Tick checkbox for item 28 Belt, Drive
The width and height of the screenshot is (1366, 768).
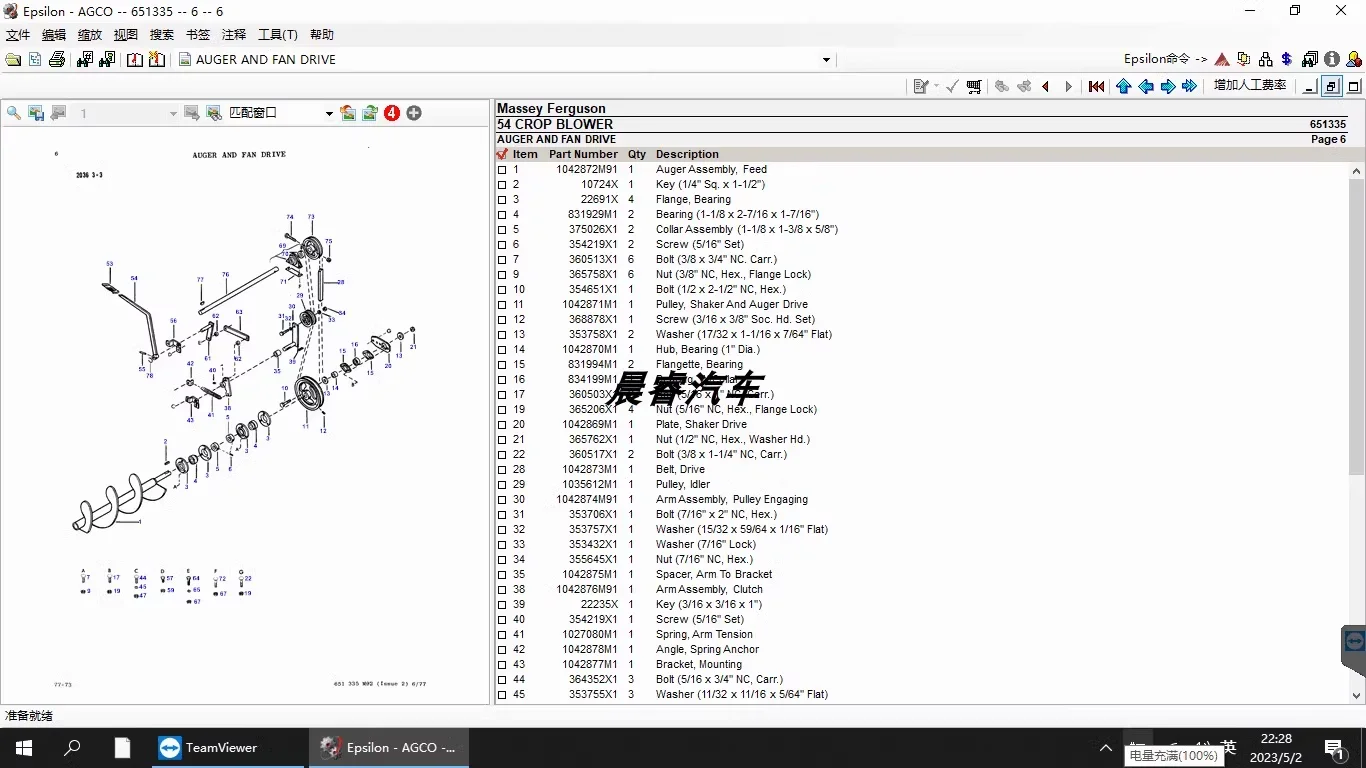502,470
